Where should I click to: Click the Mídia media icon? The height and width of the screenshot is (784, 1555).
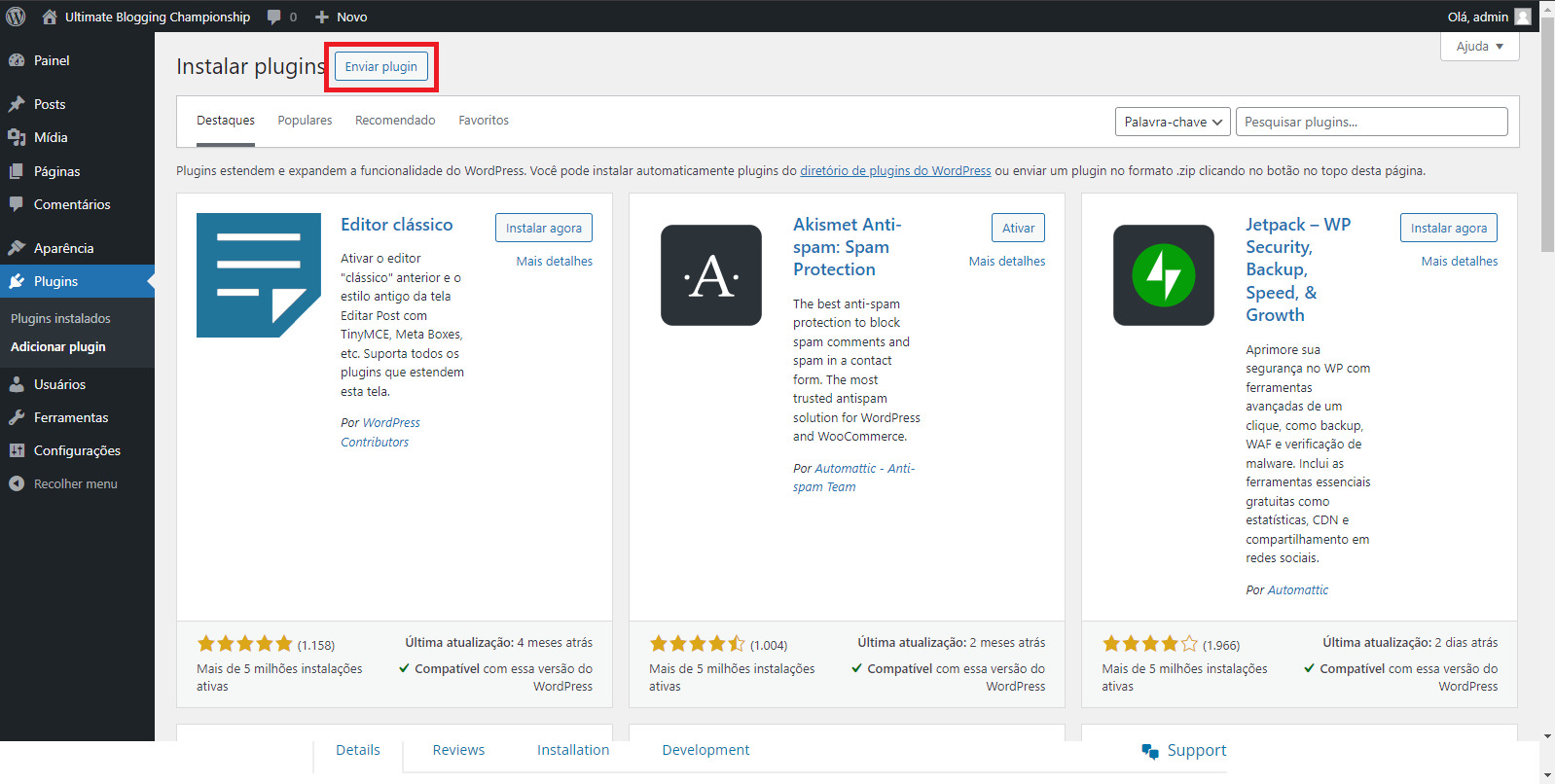pyautogui.click(x=17, y=137)
